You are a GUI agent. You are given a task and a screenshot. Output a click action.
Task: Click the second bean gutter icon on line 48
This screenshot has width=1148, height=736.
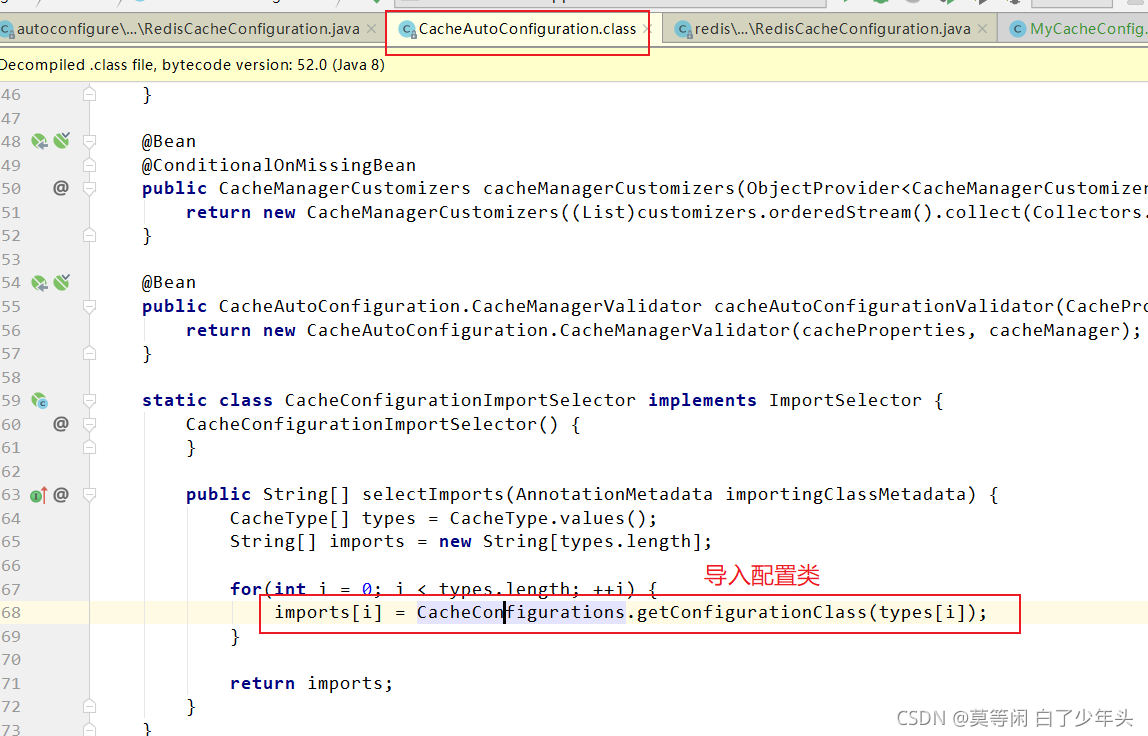62,140
